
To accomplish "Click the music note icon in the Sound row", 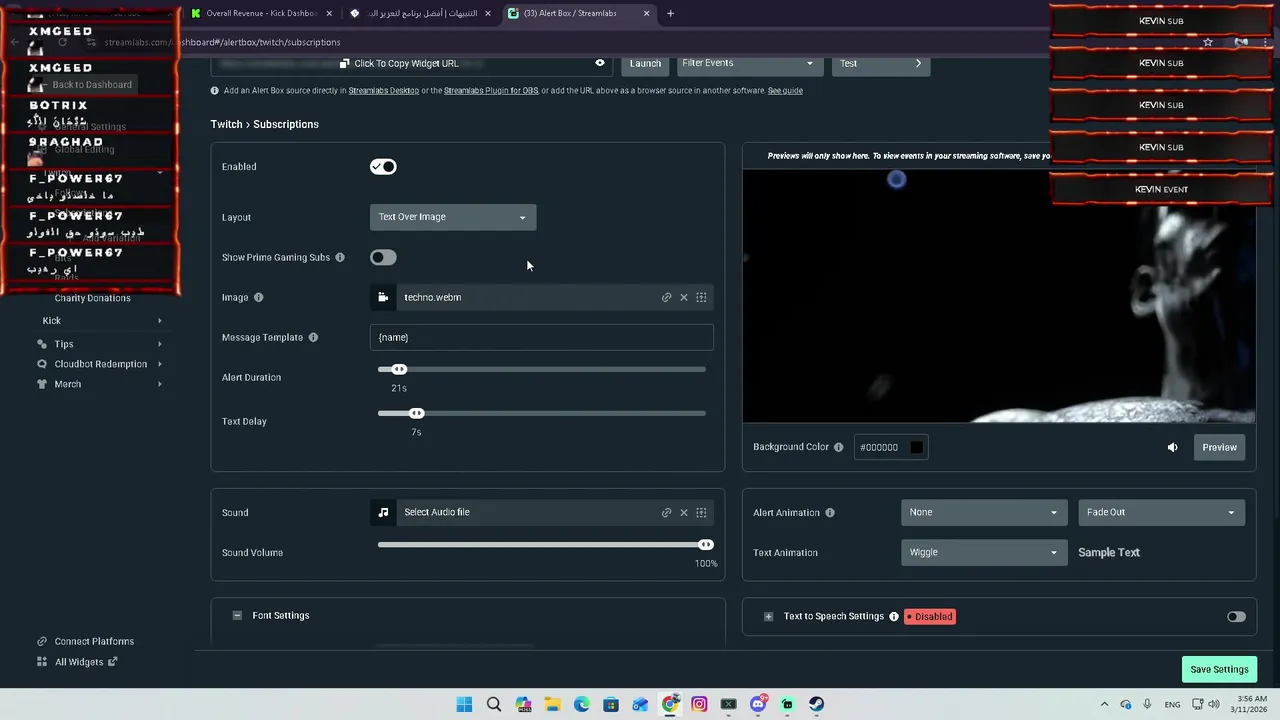I will (383, 512).
